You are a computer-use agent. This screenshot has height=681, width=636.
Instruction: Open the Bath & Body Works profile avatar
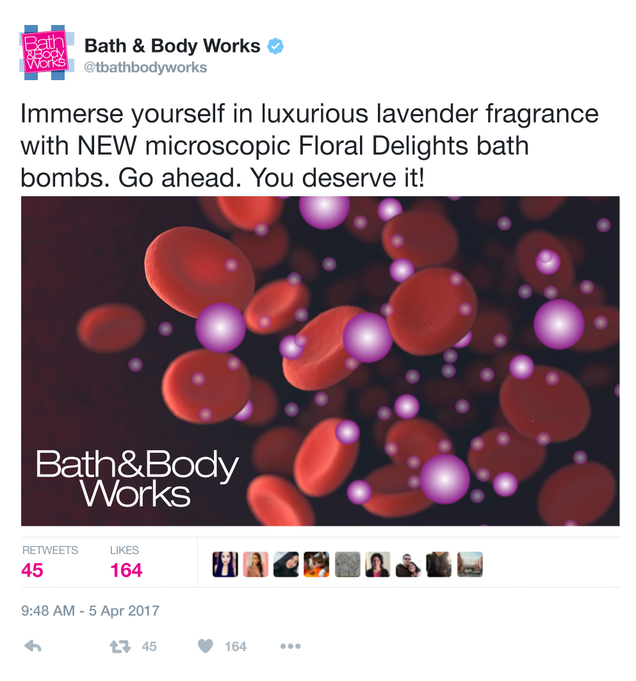tap(46, 53)
